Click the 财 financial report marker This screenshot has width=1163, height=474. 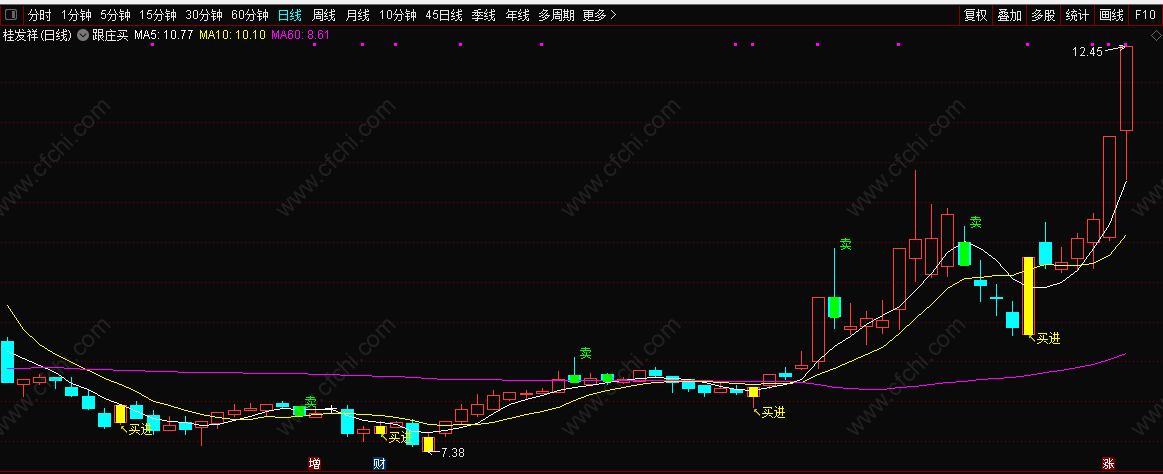379,464
